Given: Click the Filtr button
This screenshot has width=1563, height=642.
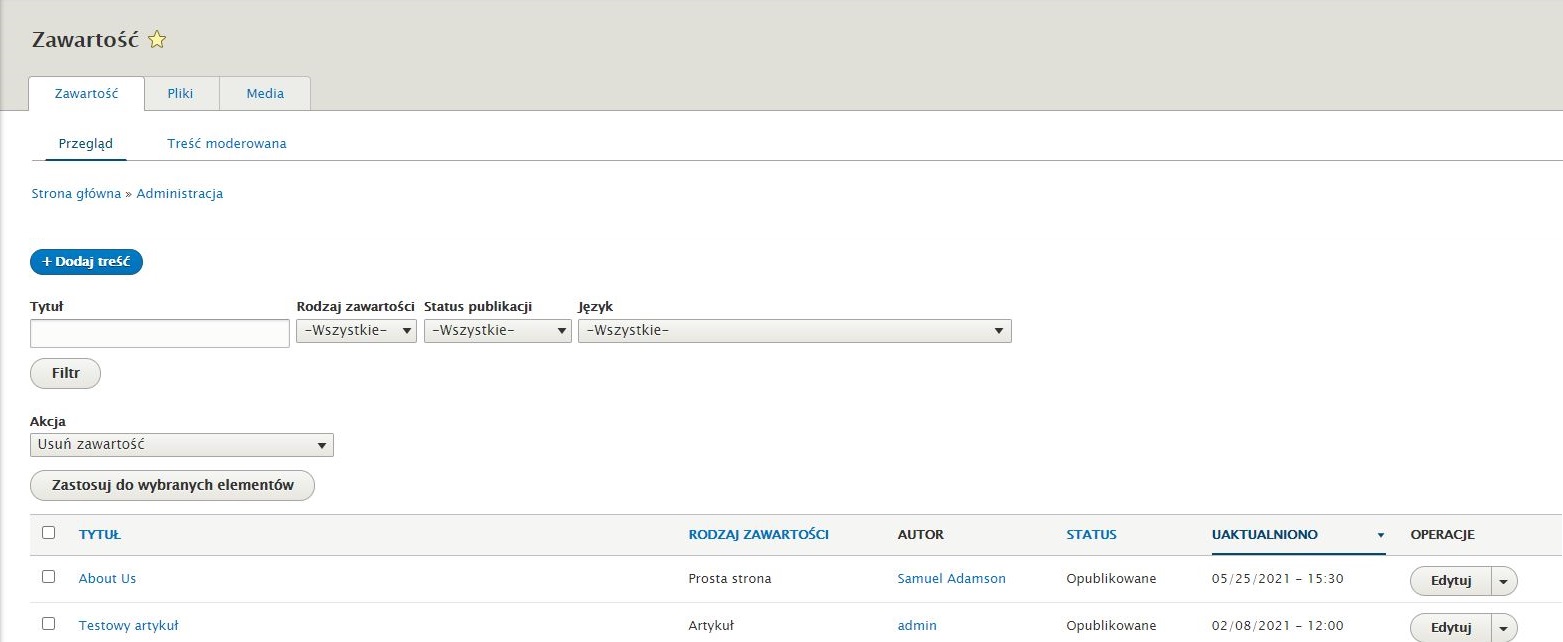Looking at the screenshot, I should coord(65,373).
